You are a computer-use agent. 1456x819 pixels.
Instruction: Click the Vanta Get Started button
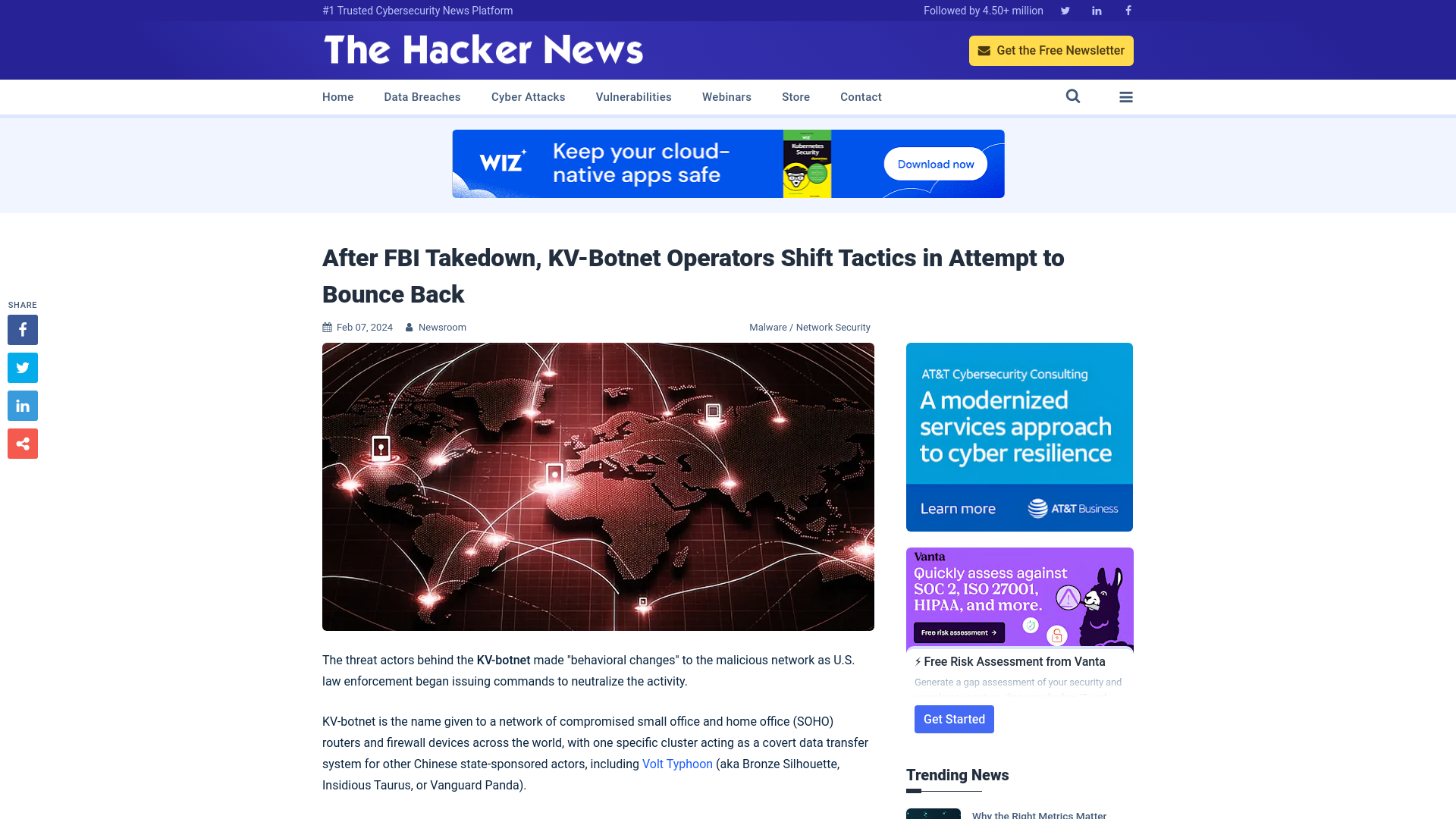click(954, 719)
